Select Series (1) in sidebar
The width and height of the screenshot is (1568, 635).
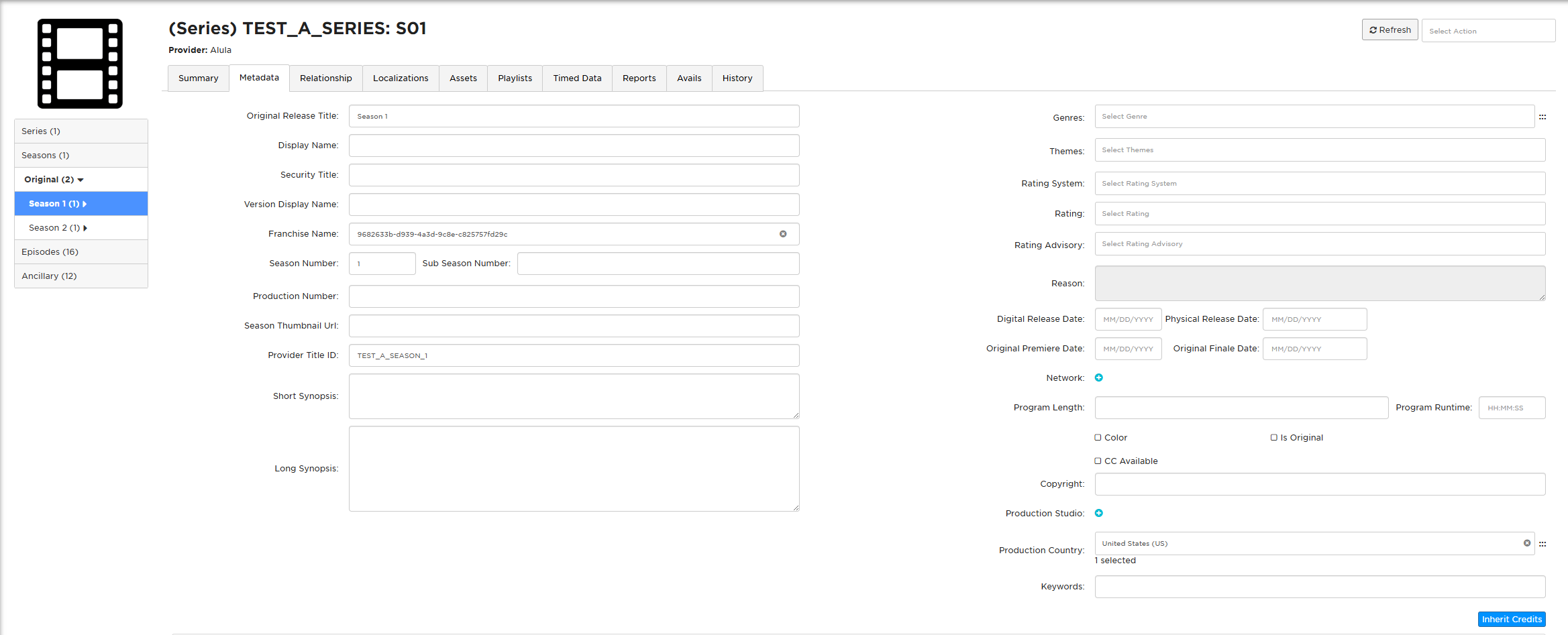point(81,131)
